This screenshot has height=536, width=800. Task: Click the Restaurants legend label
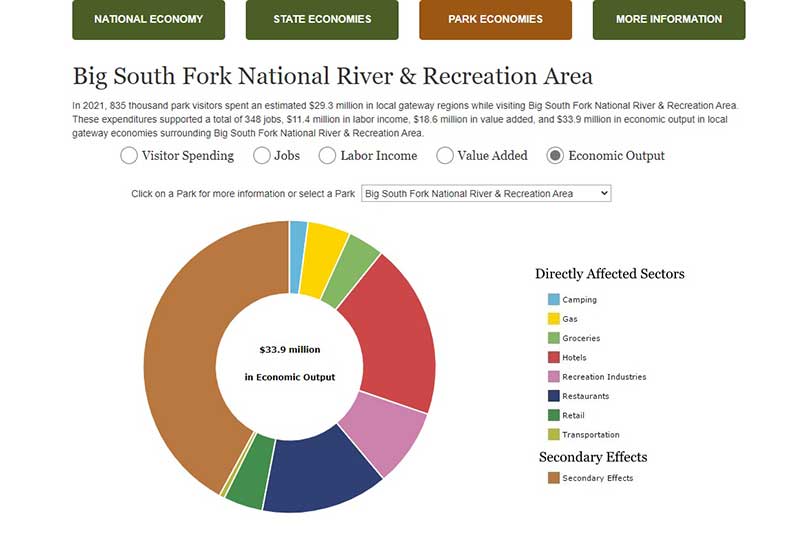tap(586, 396)
